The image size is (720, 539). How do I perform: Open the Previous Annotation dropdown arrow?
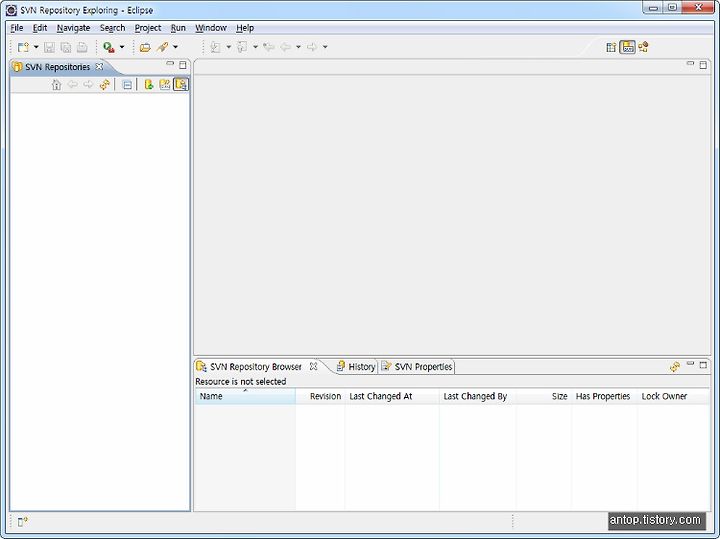pos(255,47)
